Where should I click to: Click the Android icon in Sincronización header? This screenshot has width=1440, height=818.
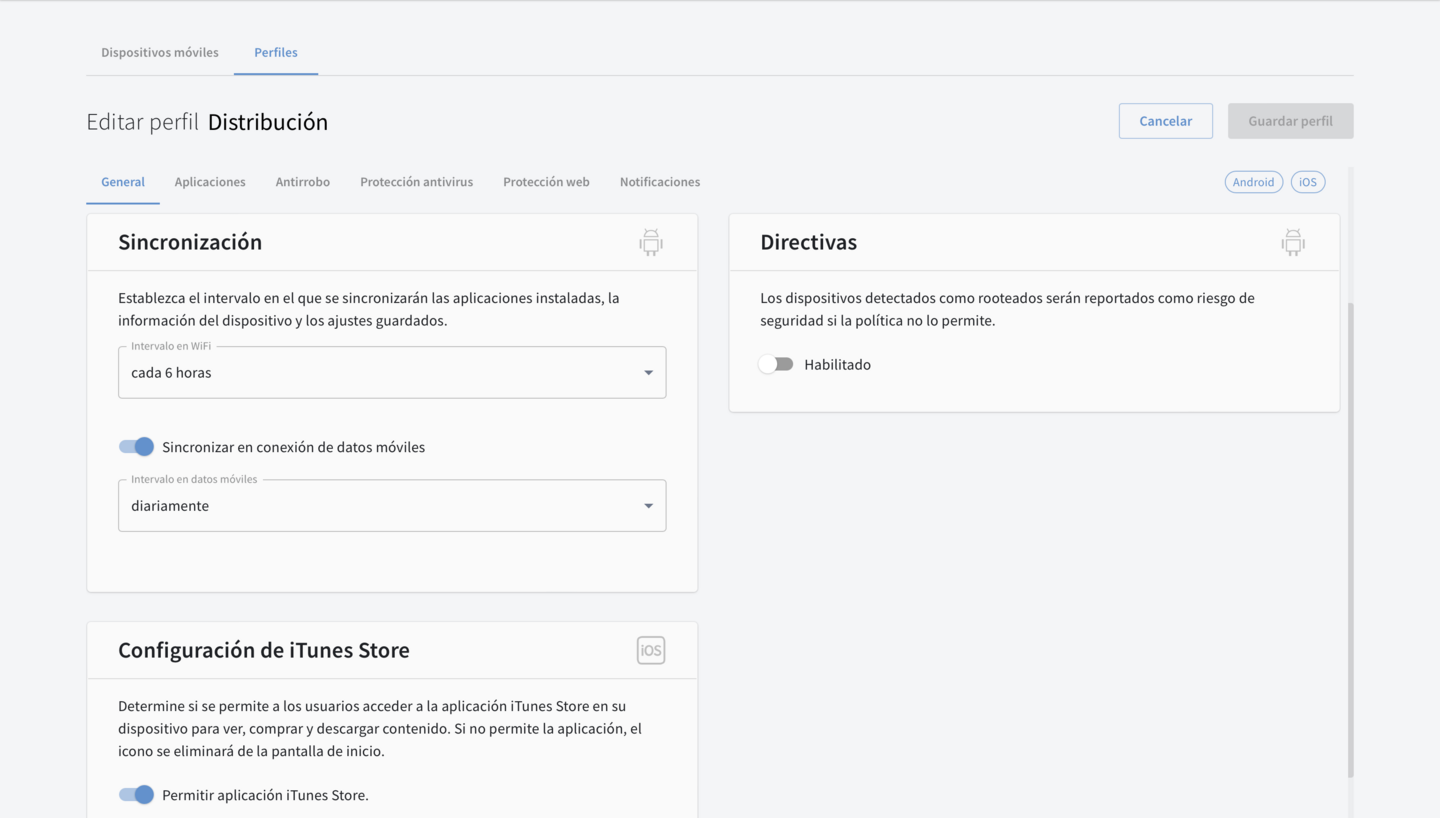650,242
